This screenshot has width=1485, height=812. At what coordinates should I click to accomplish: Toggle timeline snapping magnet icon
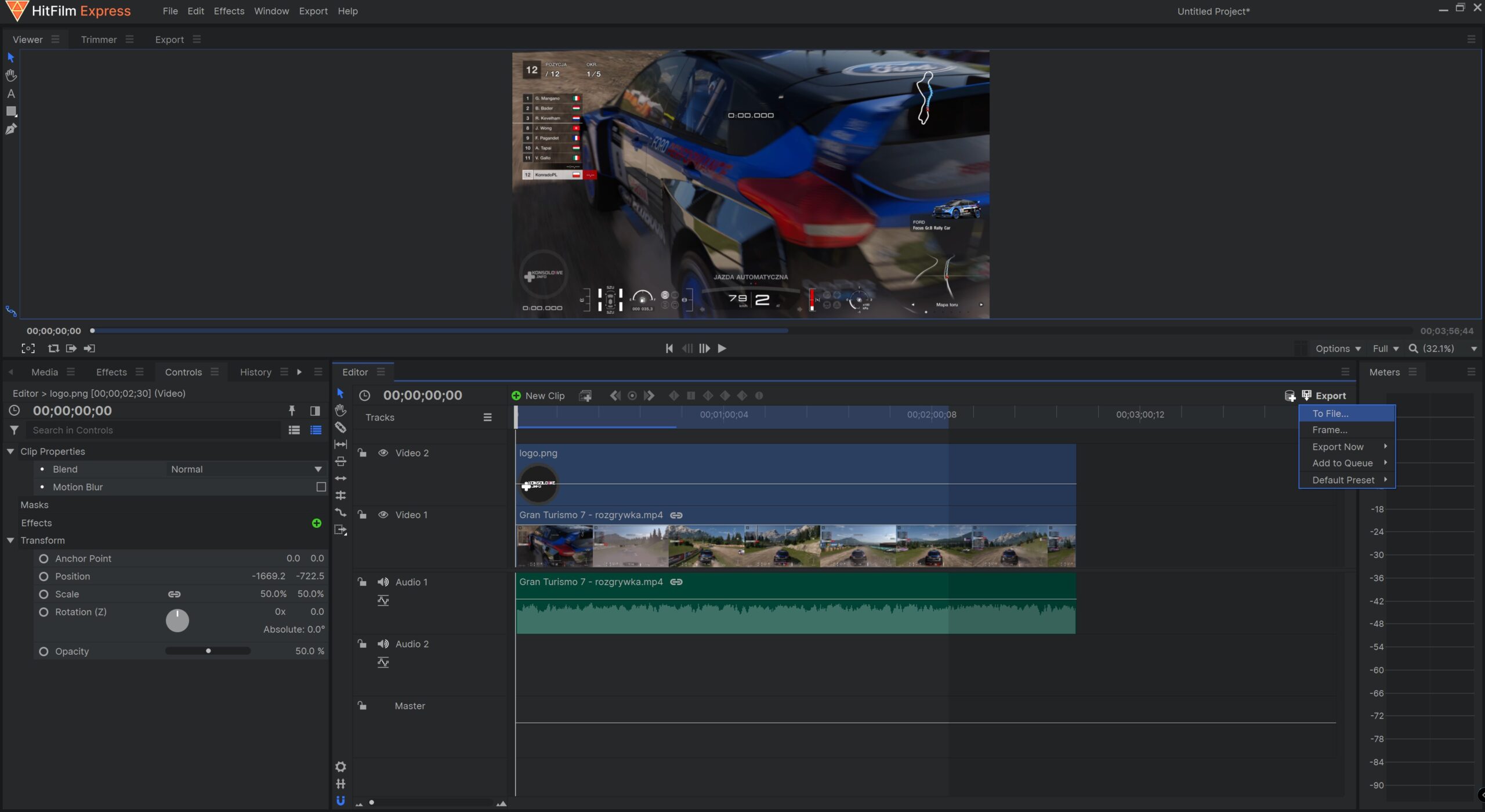(x=341, y=801)
